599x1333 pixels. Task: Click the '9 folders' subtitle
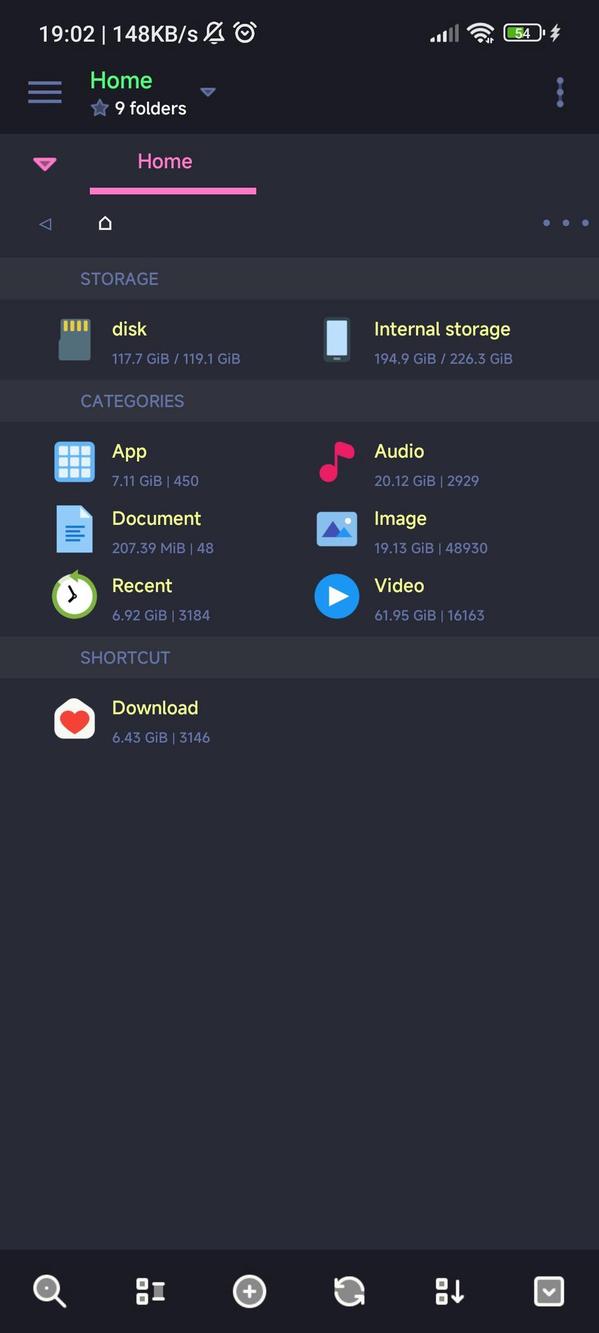click(150, 108)
